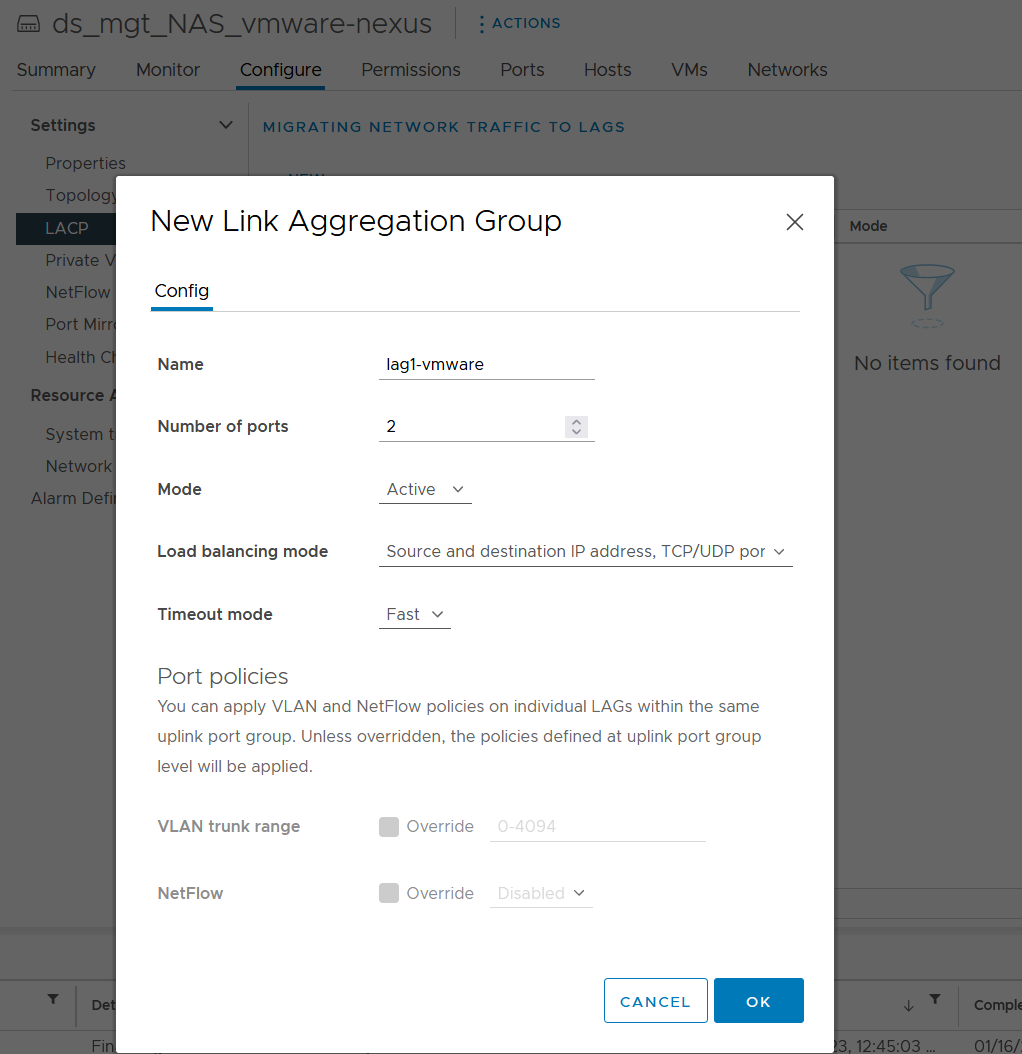Click OK to create the link aggregation group
This screenshot has height=1054, width=1022.
tap(758, 1000)
